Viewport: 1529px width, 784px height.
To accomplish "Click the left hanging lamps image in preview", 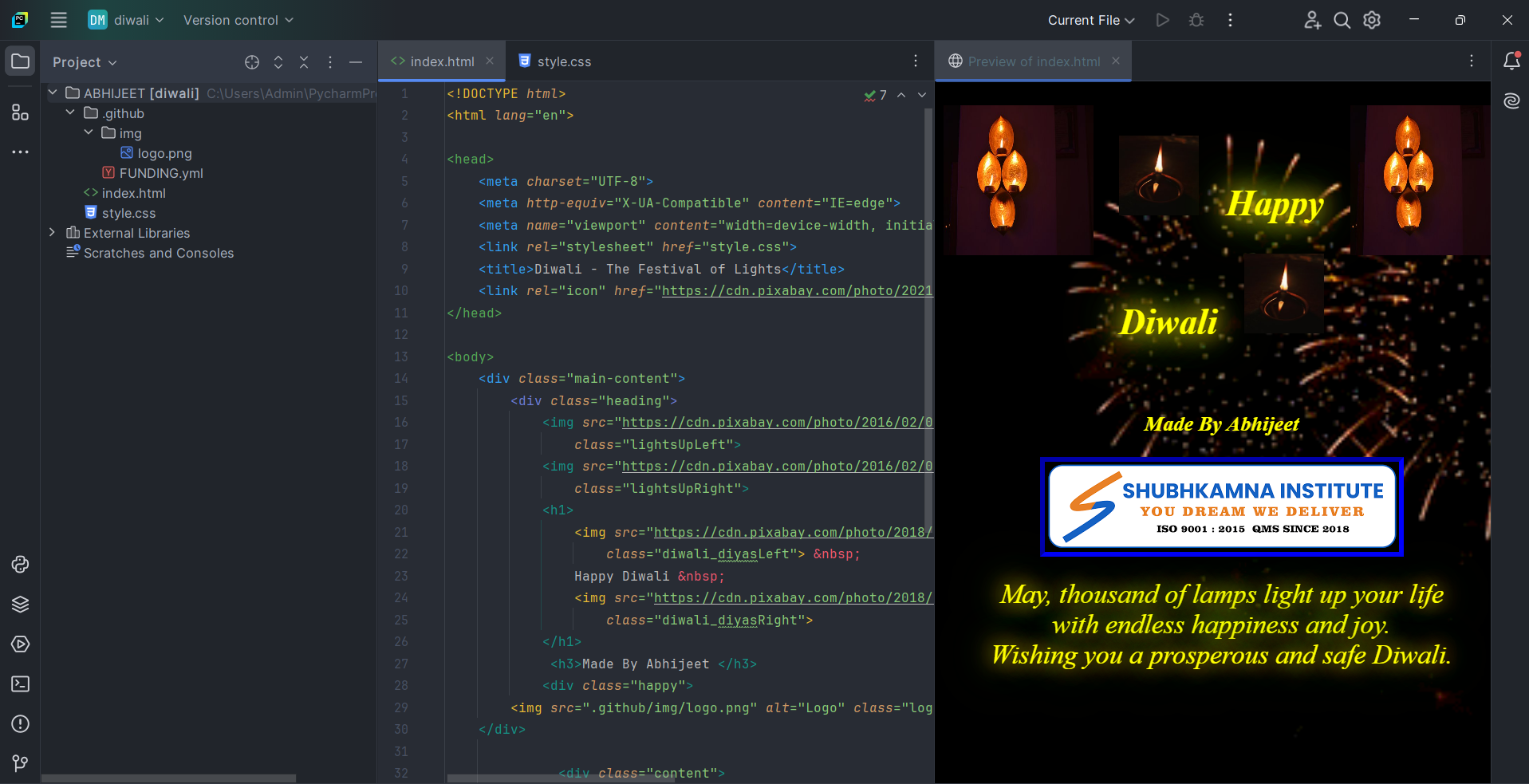I will click(x=1019, y=180).
